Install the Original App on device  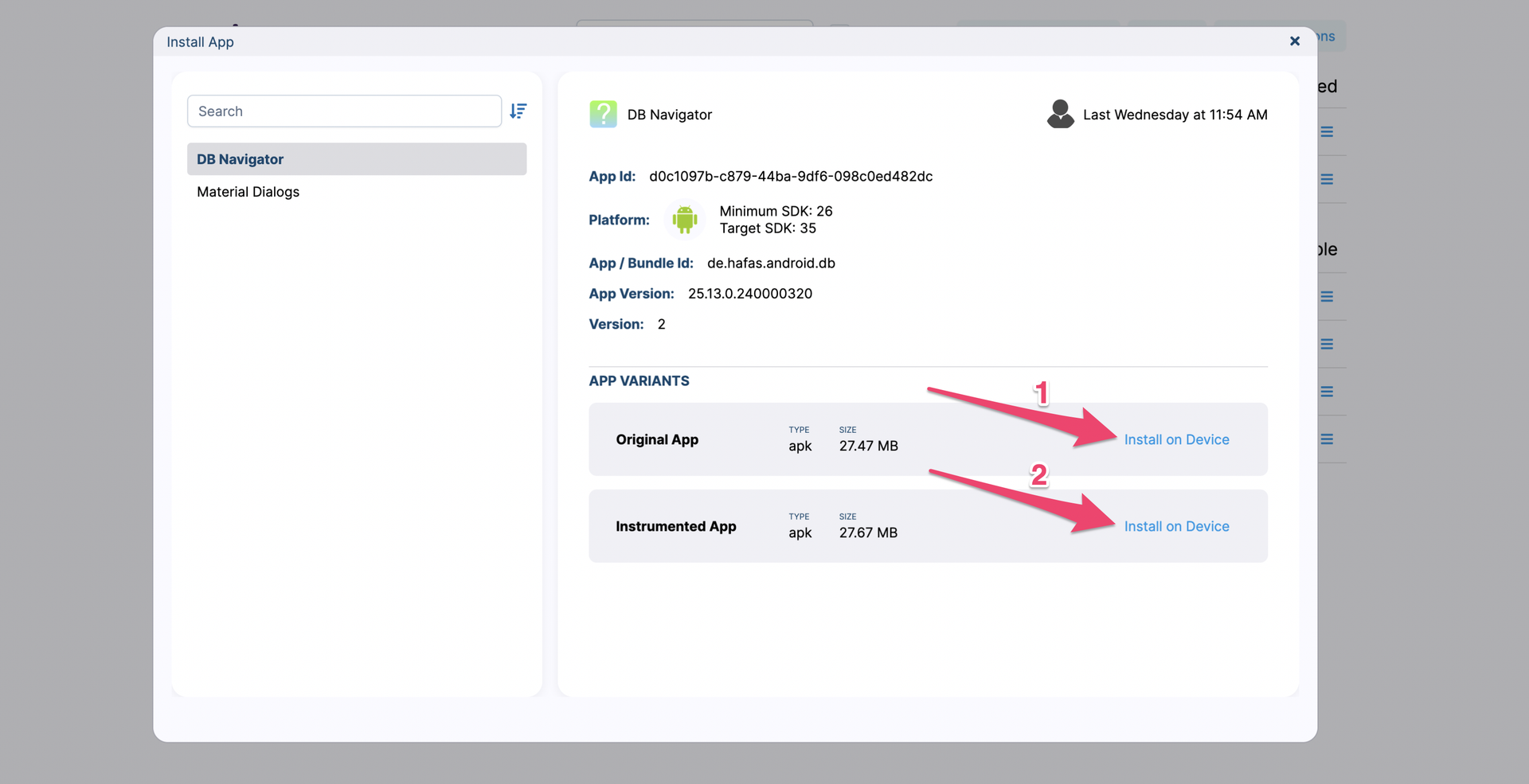click(1176, 439)
